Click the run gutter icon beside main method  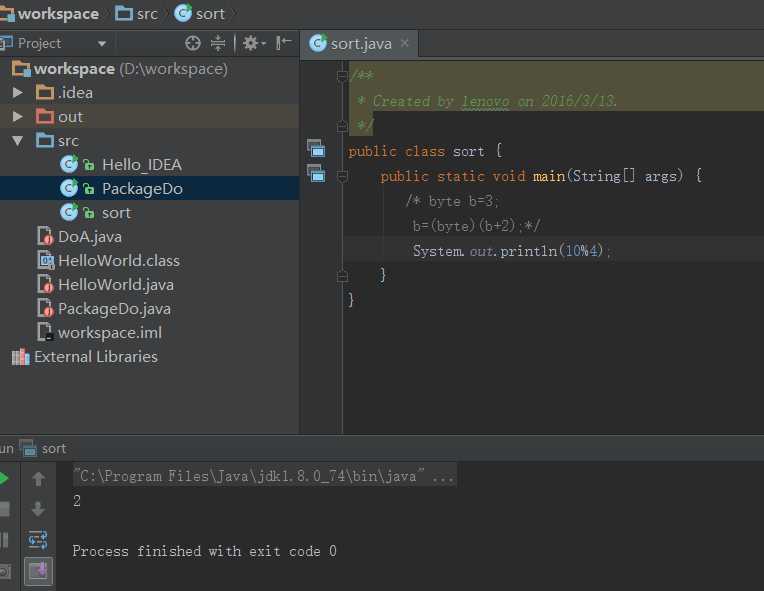click(316, 173)
